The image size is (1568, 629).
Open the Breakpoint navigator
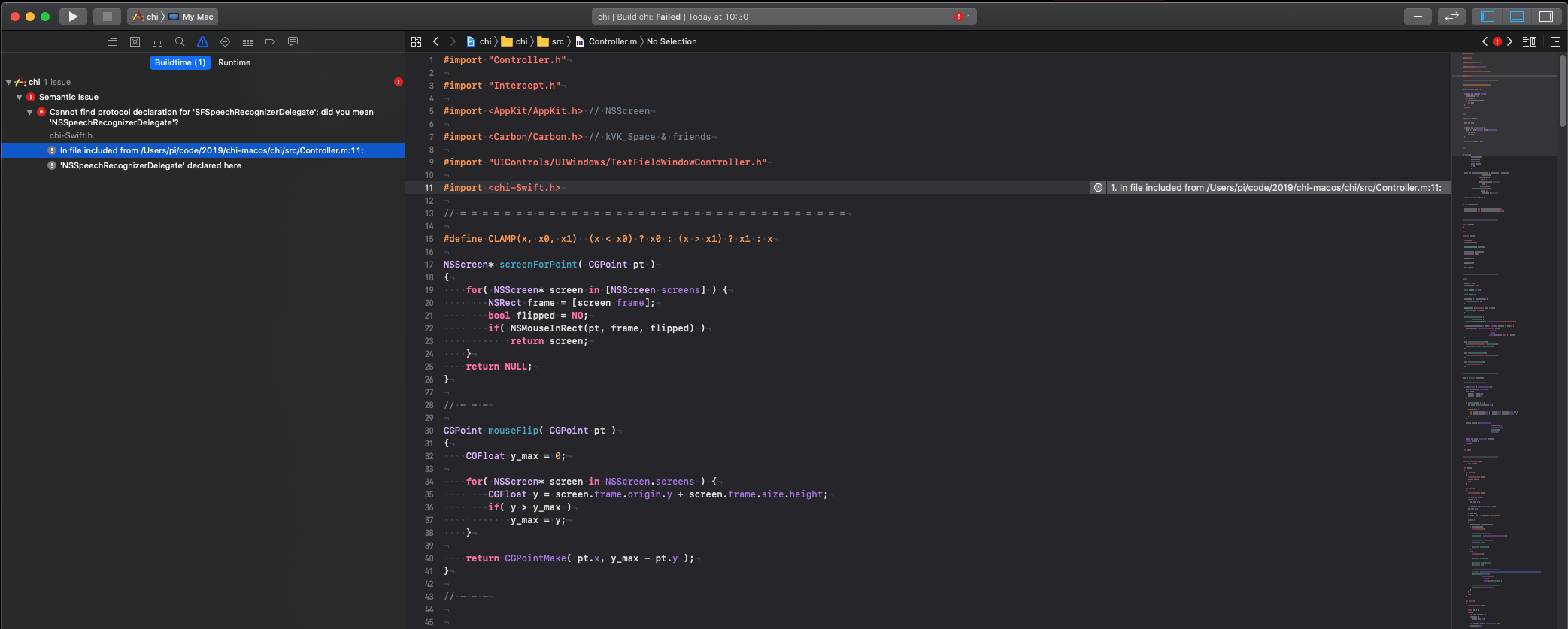click(270, 41)
